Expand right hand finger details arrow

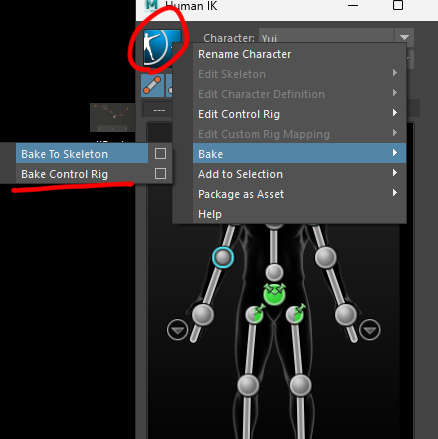click(177, 330)
